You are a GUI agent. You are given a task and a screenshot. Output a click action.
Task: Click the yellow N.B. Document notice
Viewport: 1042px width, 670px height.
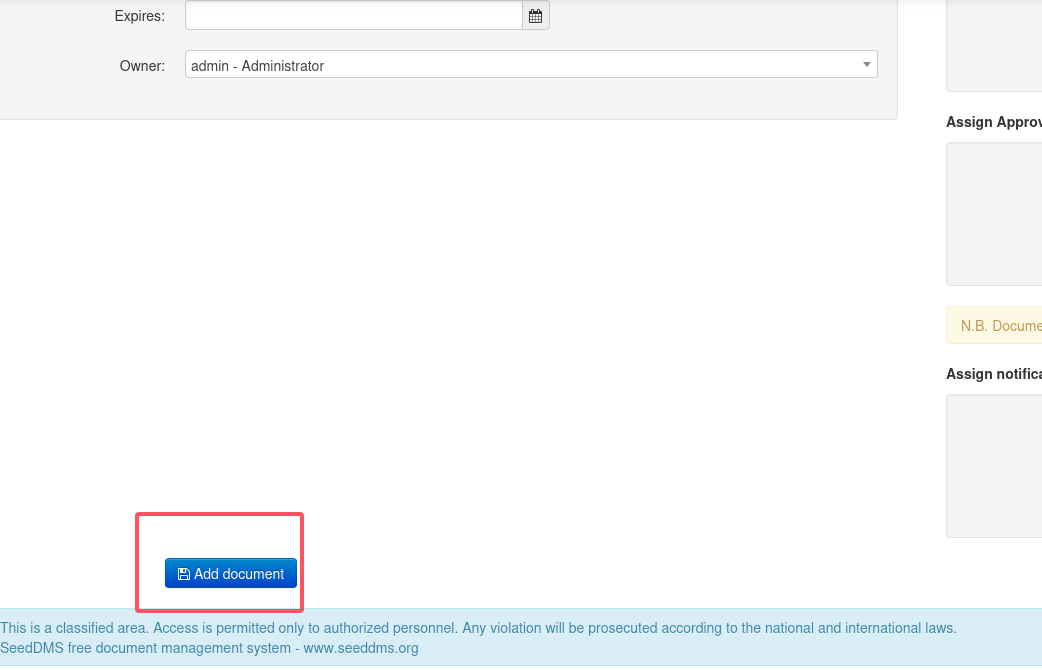tap(998, 326)
